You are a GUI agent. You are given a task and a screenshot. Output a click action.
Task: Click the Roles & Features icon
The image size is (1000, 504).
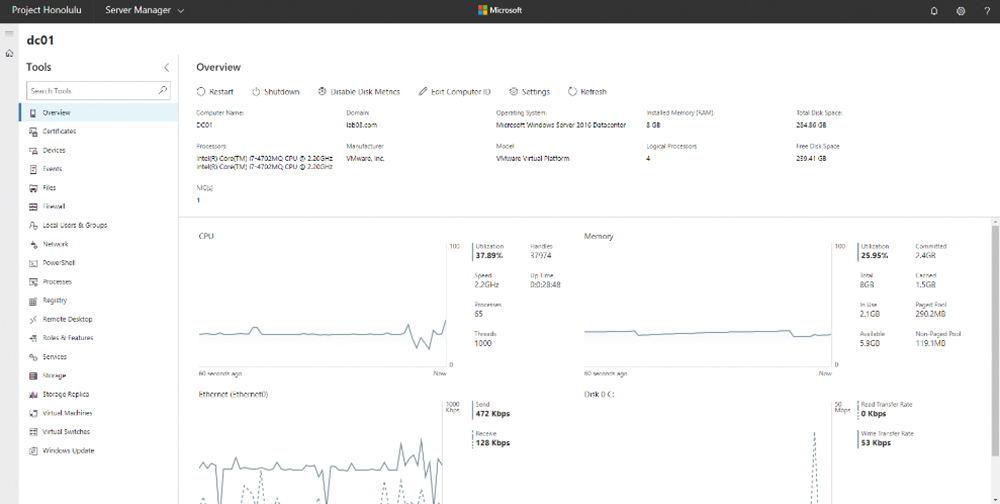[x=33, y=338]
